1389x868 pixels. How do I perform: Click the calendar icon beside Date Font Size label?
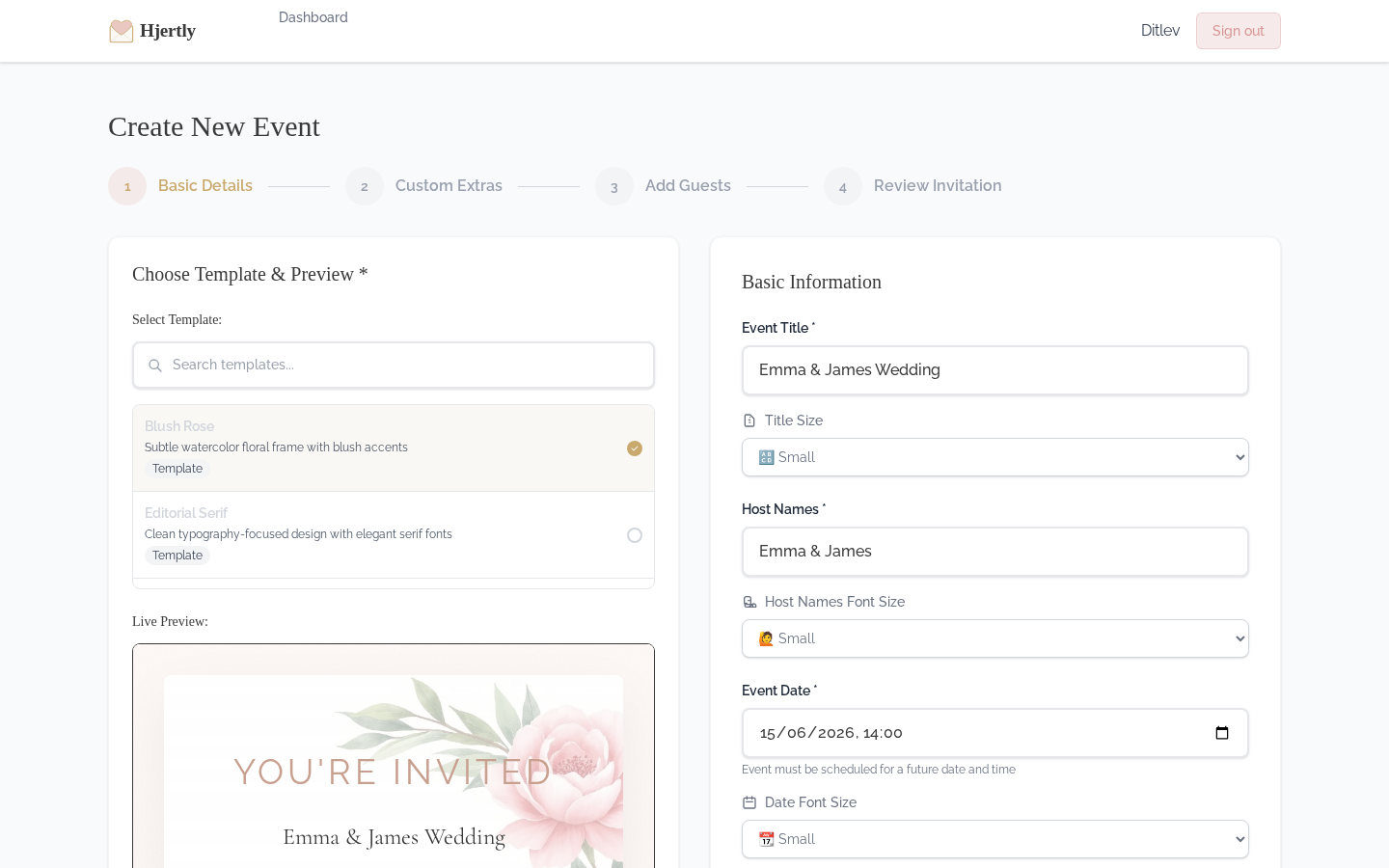point(750,802)
